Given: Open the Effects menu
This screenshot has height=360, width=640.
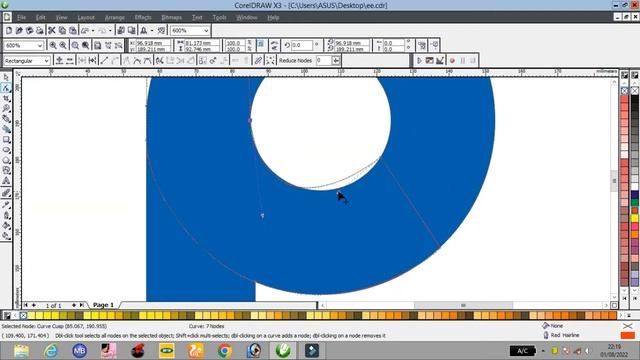Looking at the screenshot, I should coord(143,18).
